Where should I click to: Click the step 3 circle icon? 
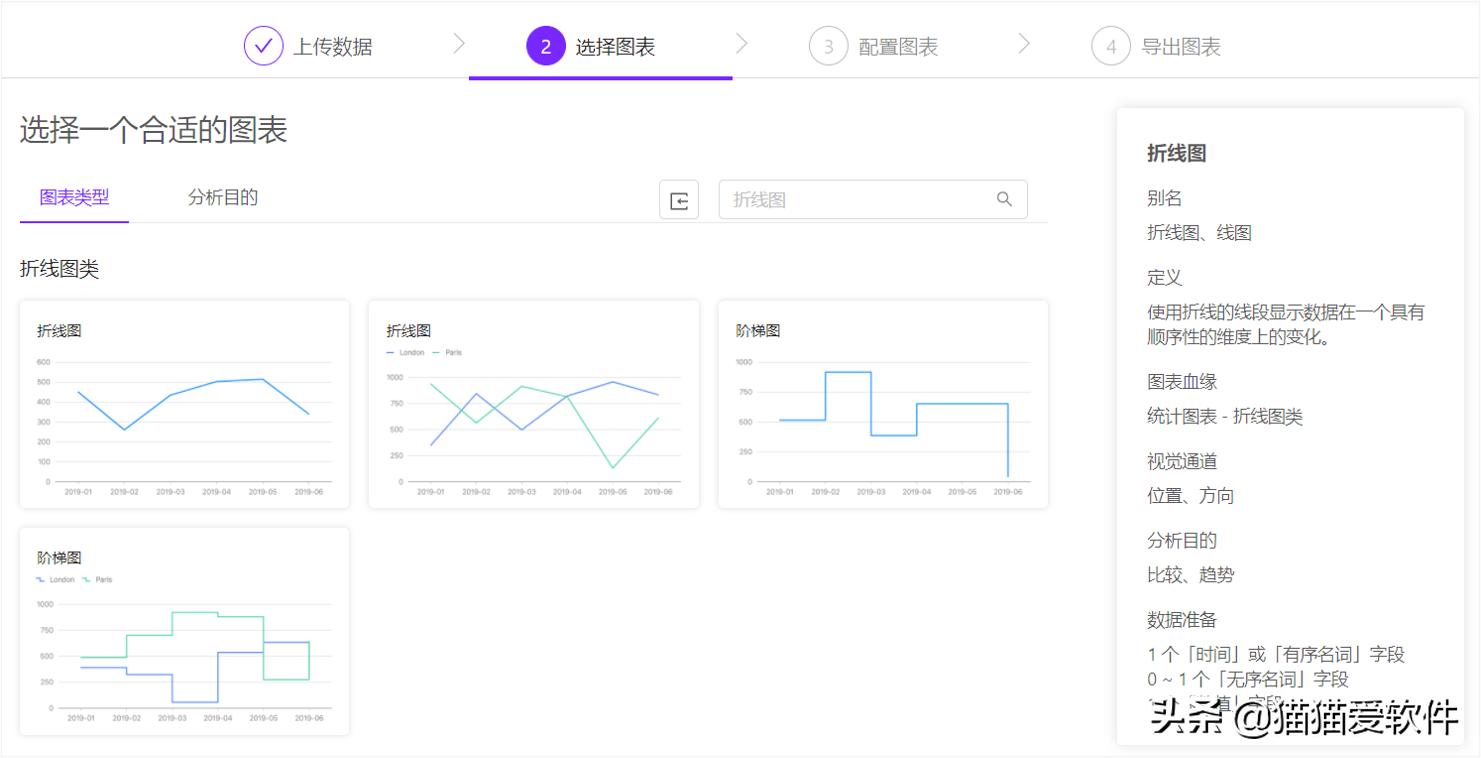[x=828, y=46]
